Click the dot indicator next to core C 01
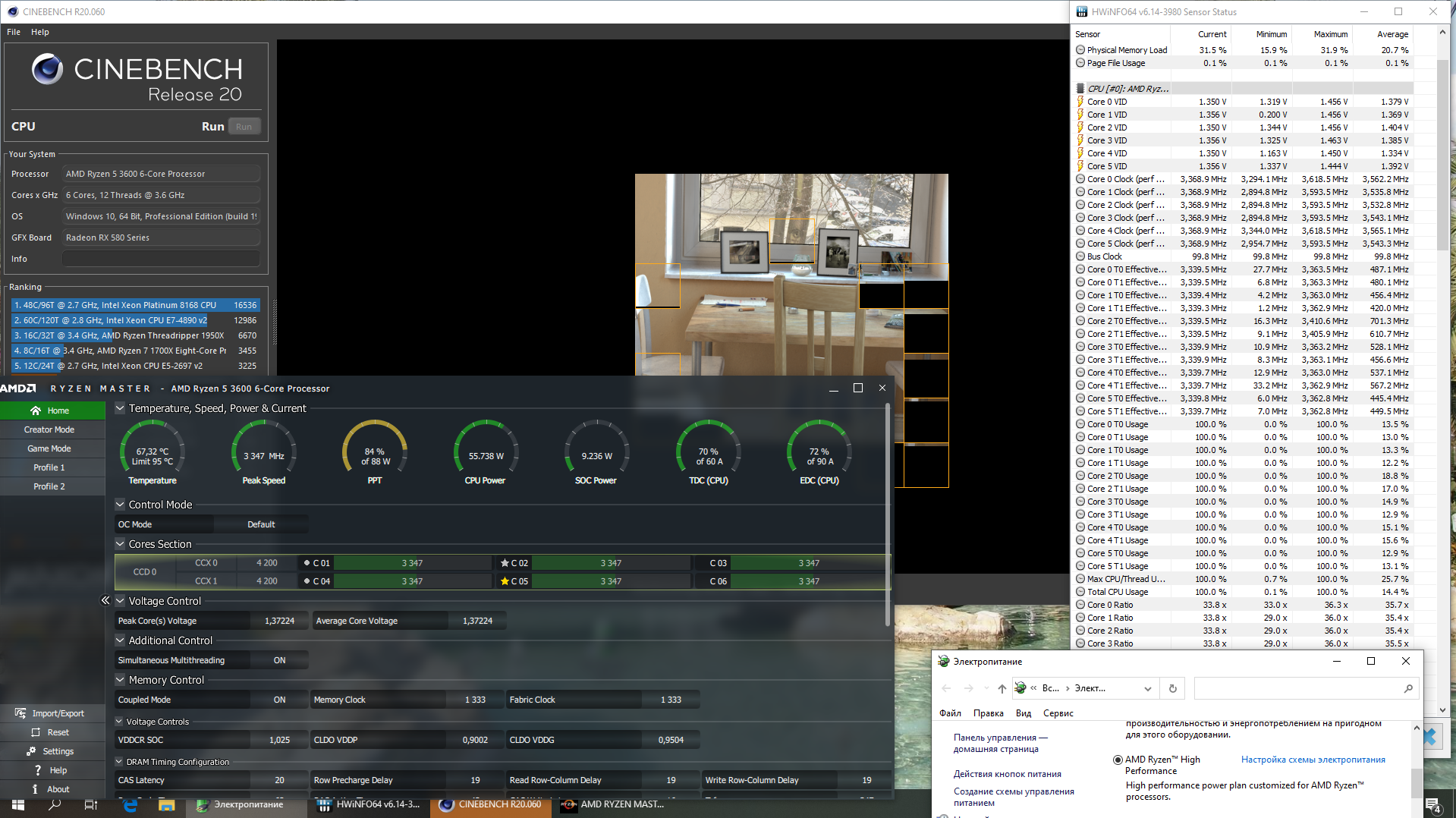 click(307, 563)
